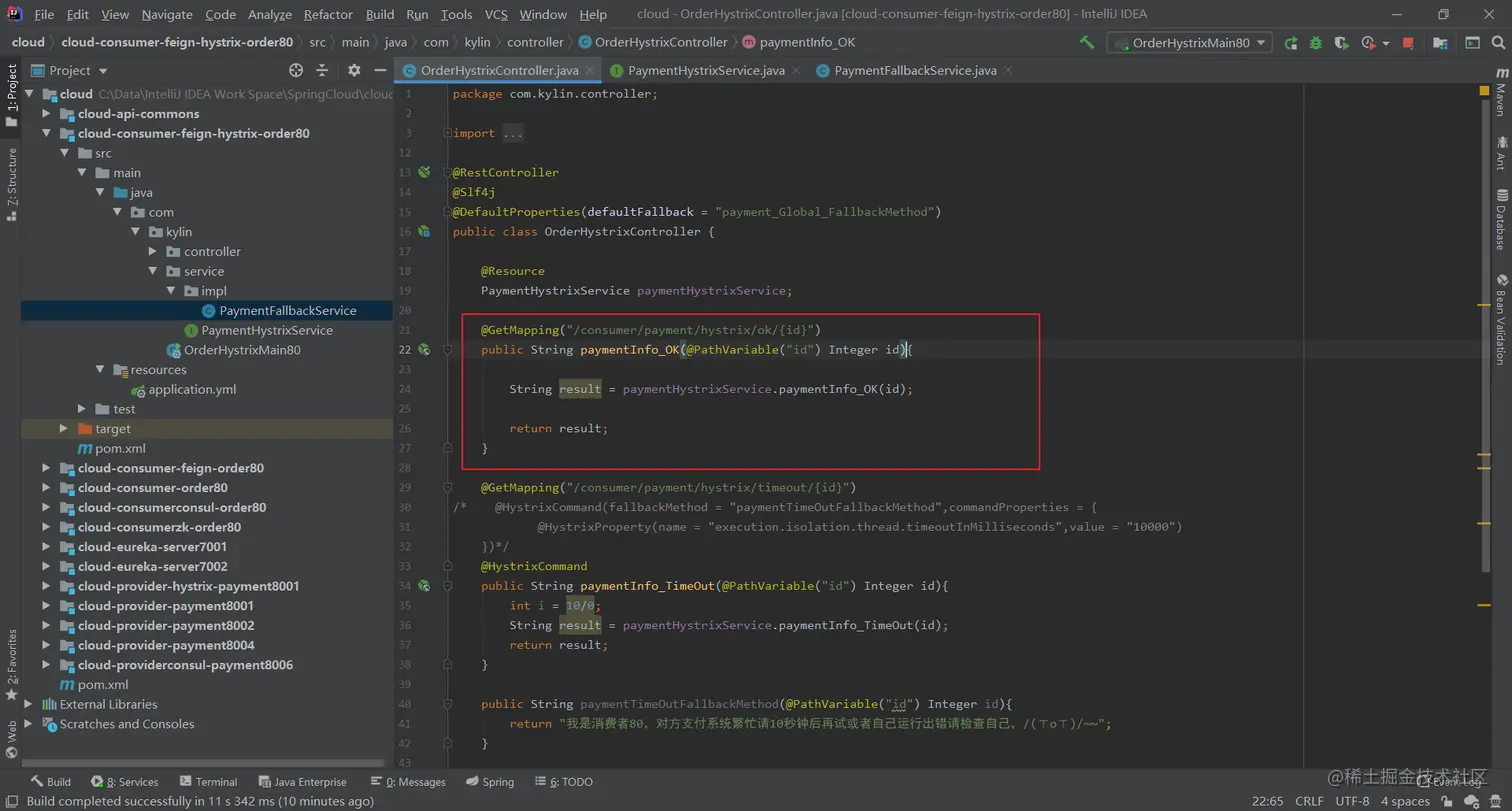The width and height of the screenshot is (1512, 811).
Task: Click the gutter icon on line 16
Action: click(x=424, y=231)
